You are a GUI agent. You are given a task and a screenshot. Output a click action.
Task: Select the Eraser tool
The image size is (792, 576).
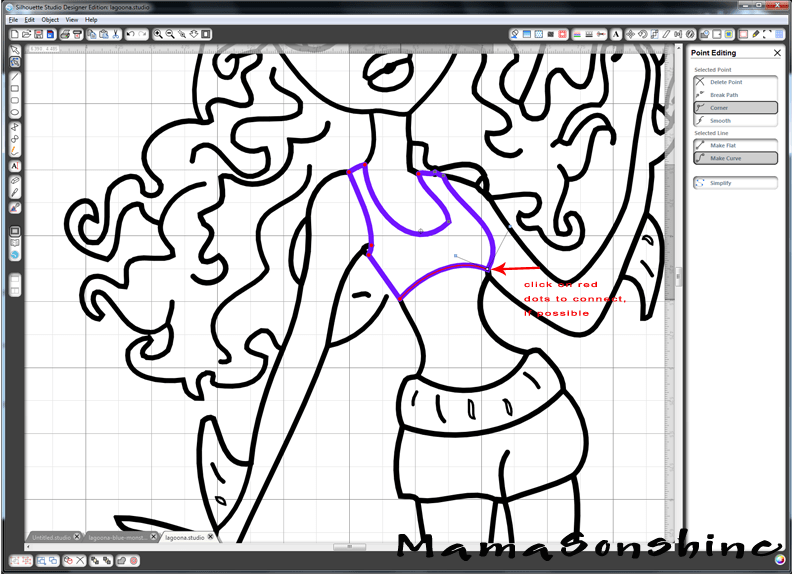coord(15,182)
